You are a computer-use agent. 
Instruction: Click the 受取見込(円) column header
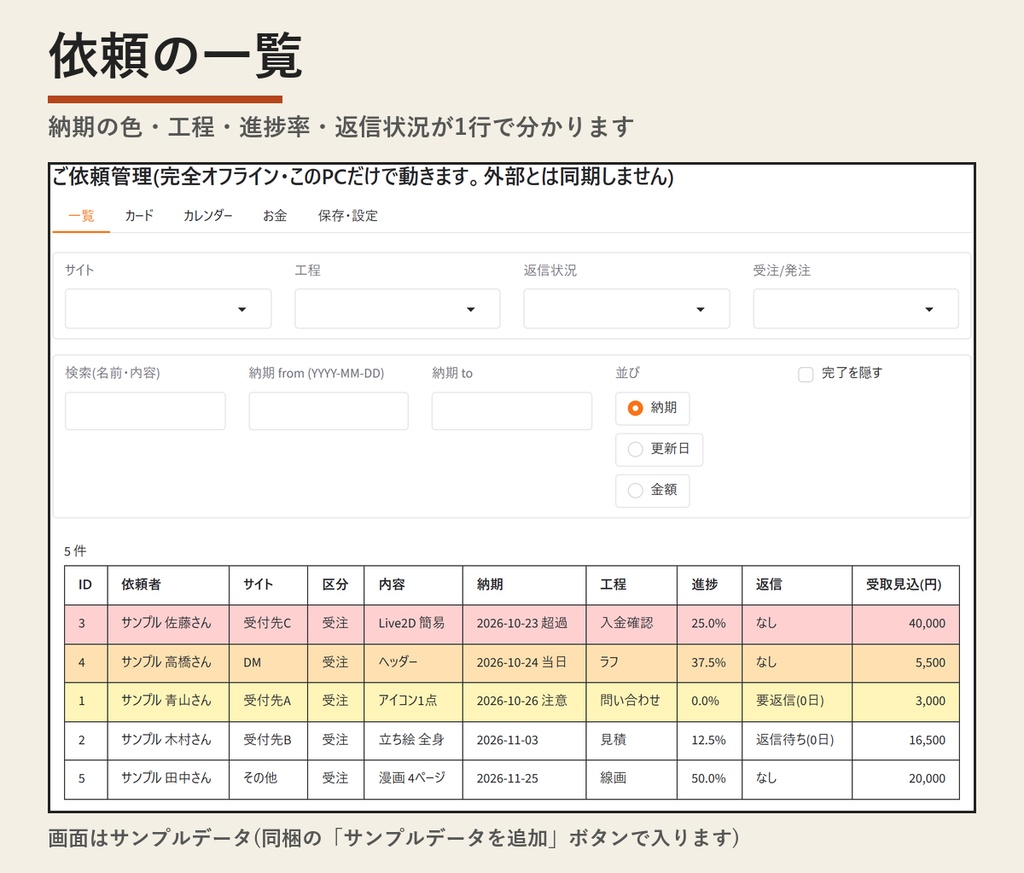tap(906, 585)
